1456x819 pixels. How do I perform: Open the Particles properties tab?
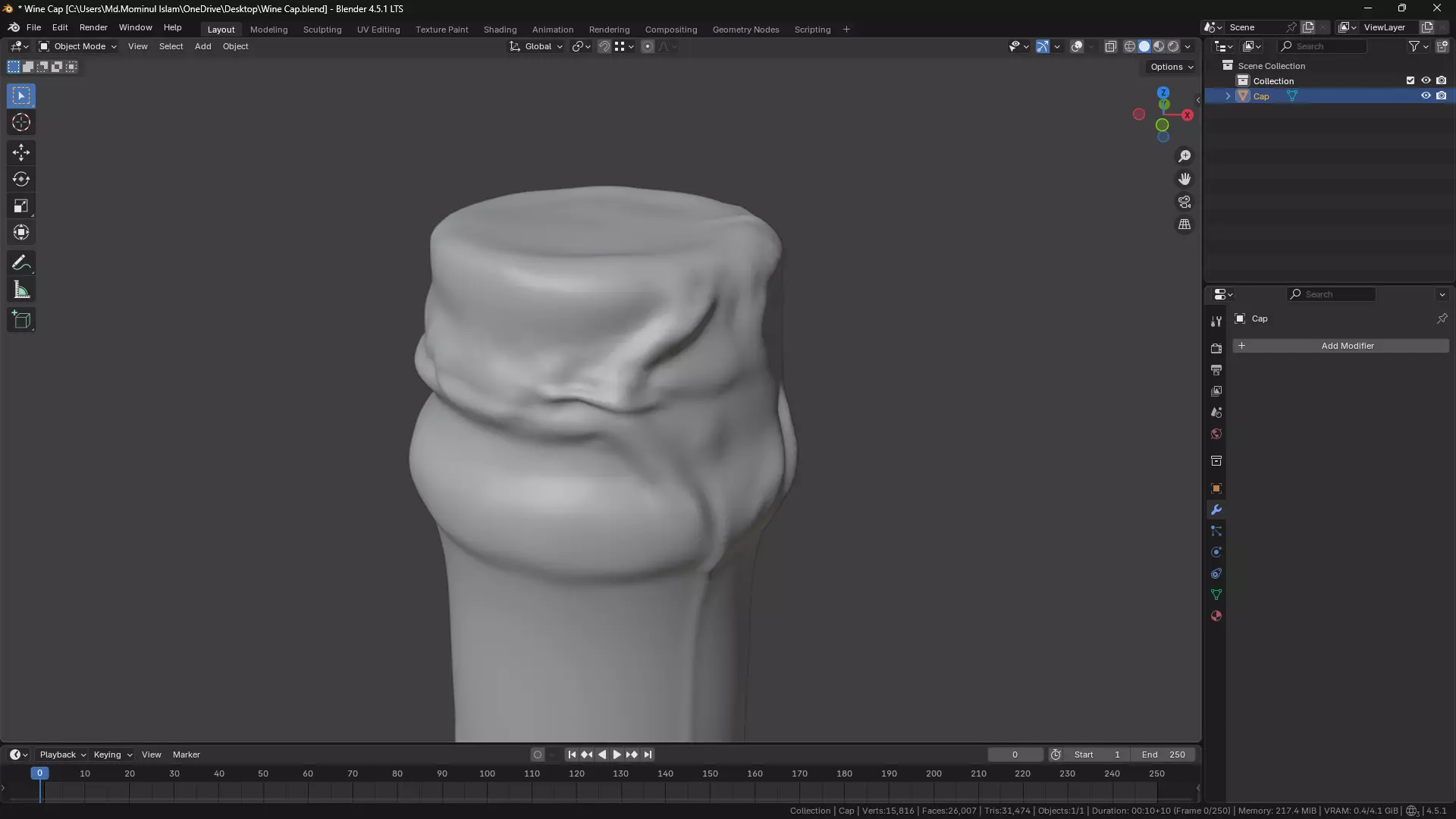coord(1216,531)
